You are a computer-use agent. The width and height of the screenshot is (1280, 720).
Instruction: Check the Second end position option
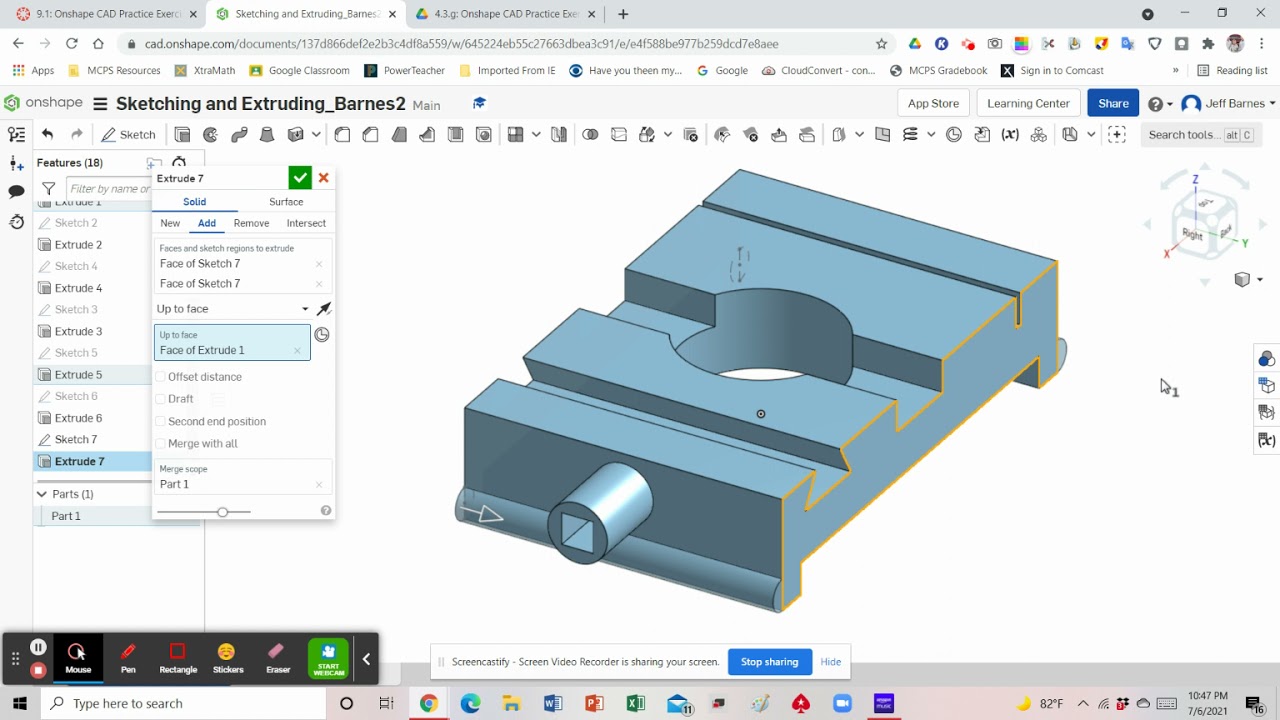click(x=161, y=421)
